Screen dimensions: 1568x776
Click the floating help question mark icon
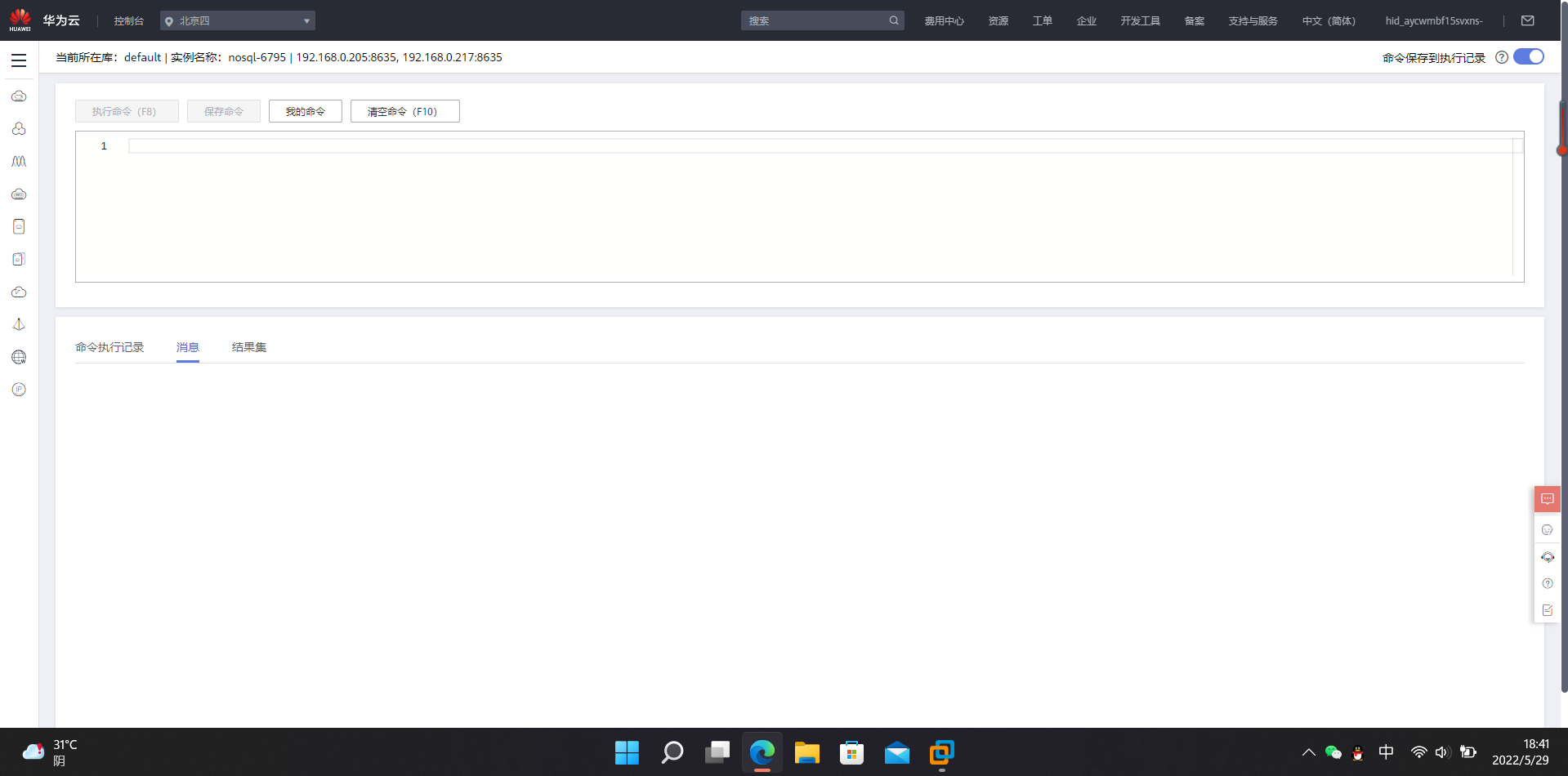pyautogui.click(x=1548, y=583)
